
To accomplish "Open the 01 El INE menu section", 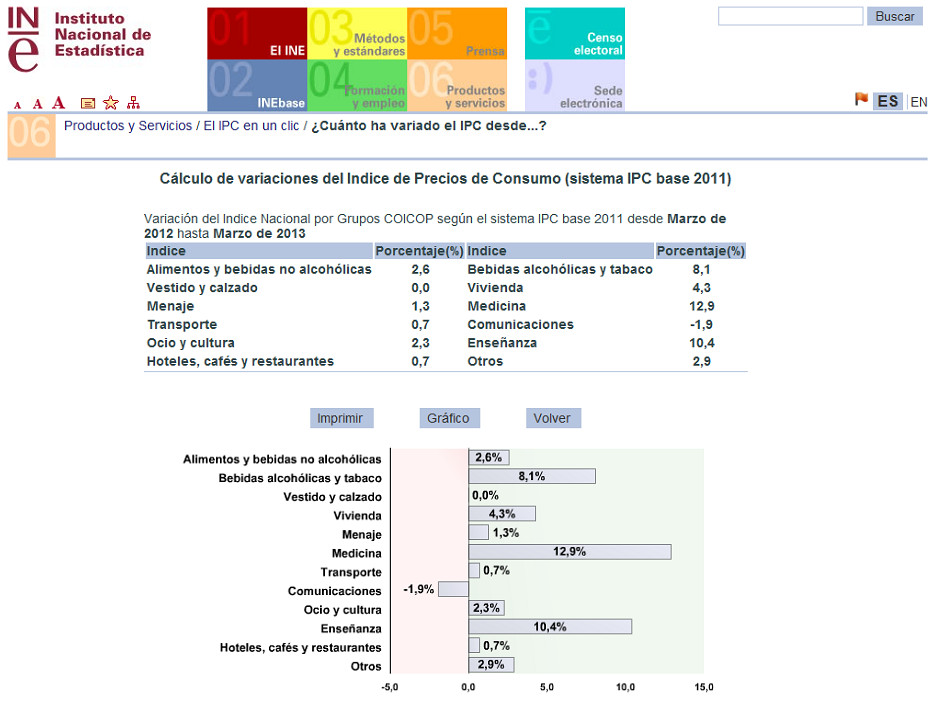I will 257,34.
